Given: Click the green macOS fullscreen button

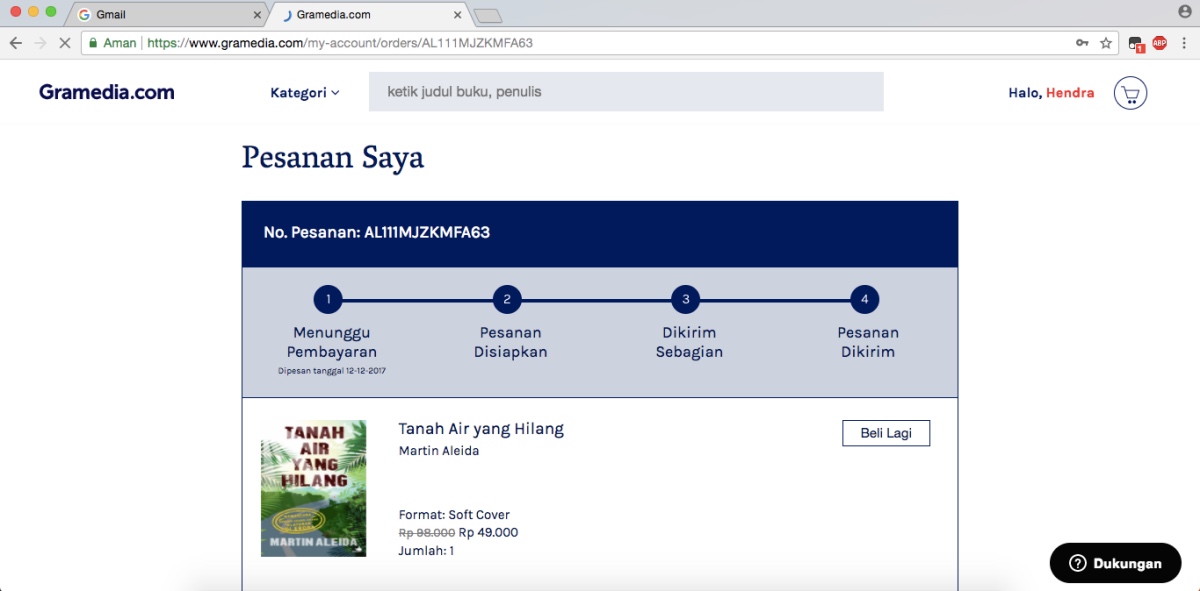Looking at the screenshot, I should coord(51,11).
